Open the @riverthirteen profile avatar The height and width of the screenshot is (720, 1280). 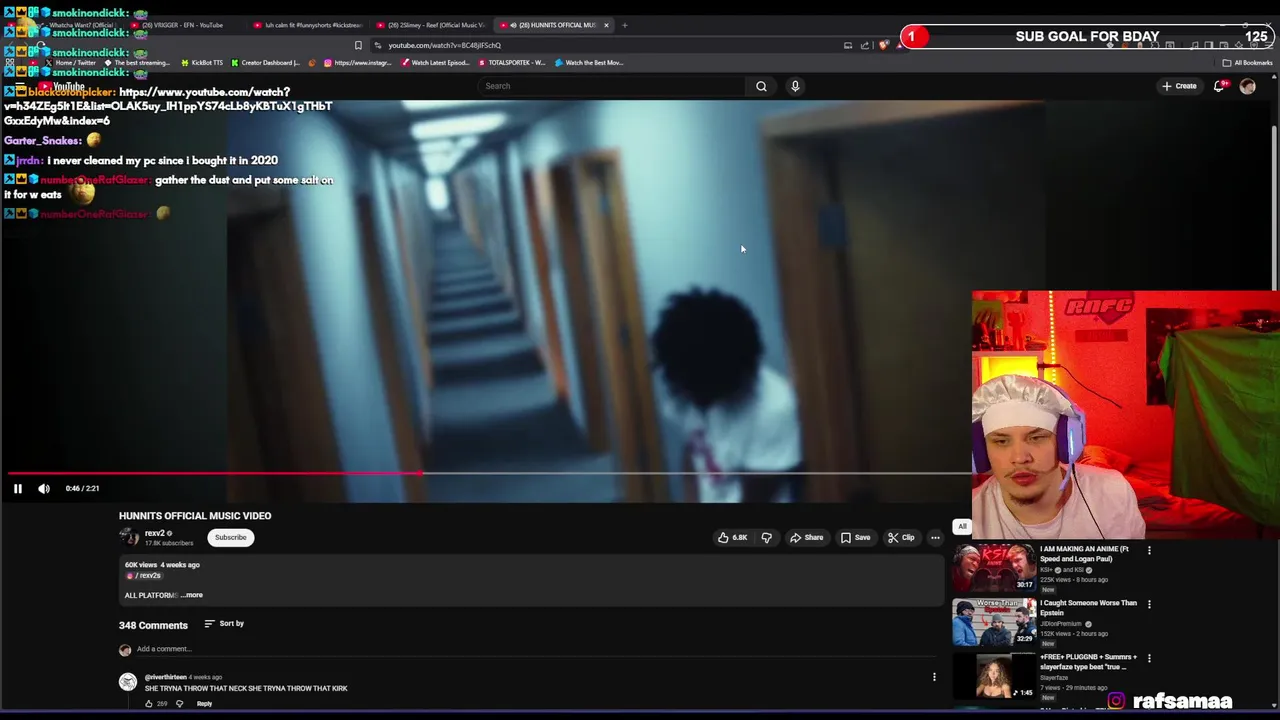coord(127,682)
